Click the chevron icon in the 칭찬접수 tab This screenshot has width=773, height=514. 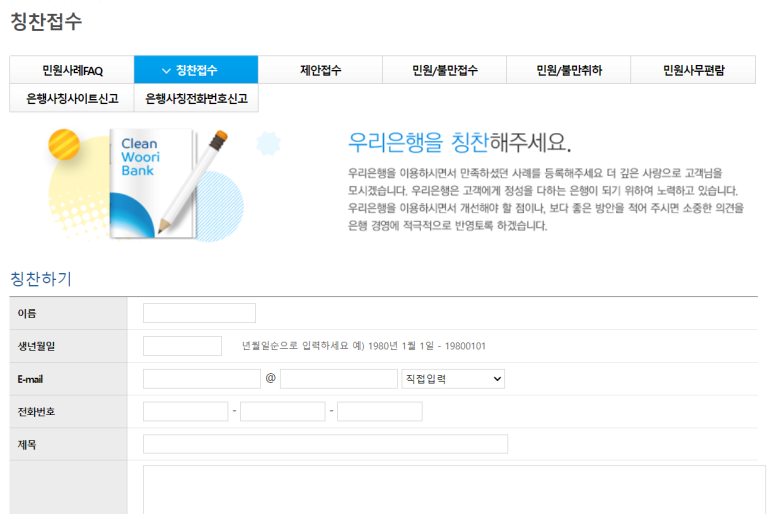[x=166, y=71]
